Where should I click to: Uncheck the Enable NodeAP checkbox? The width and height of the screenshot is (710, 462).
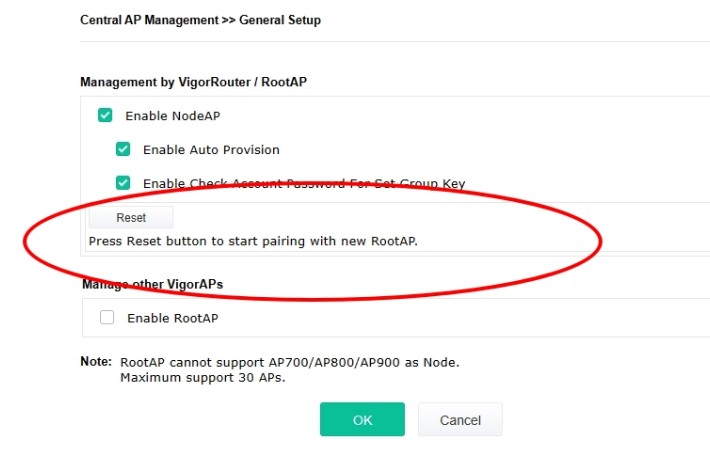105,116
